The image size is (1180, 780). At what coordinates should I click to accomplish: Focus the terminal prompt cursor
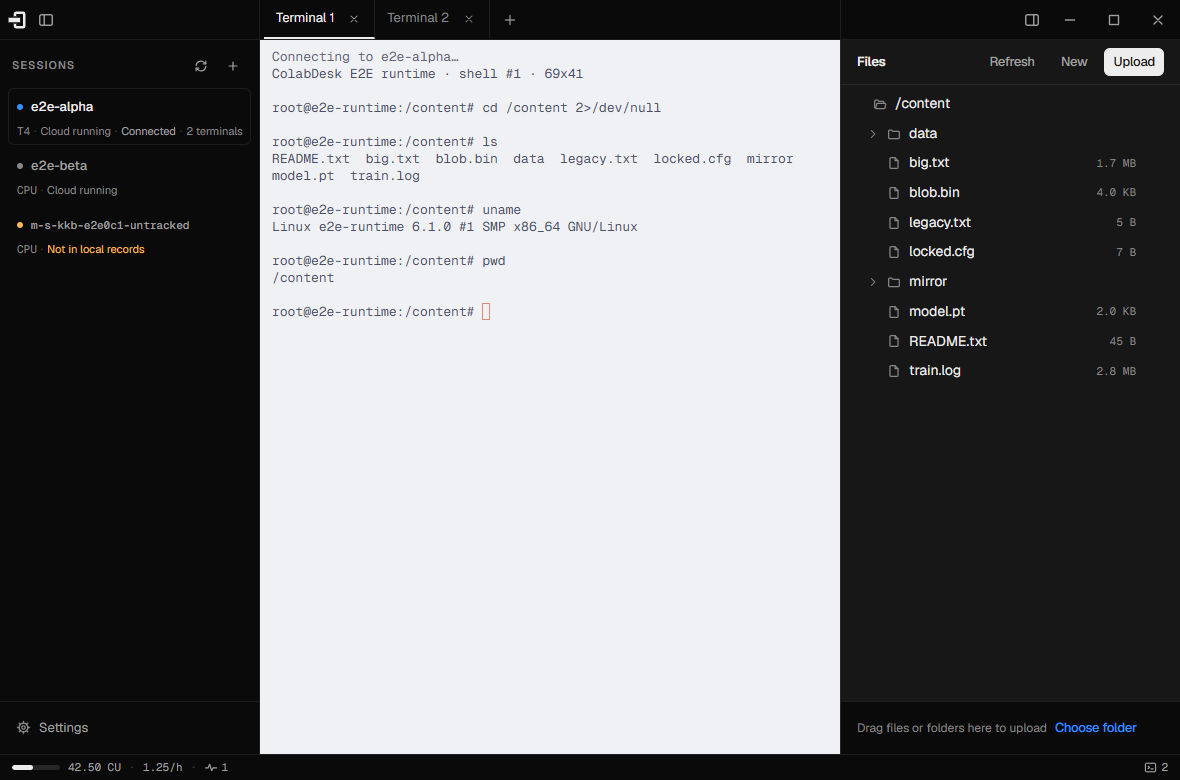point(485,312)
